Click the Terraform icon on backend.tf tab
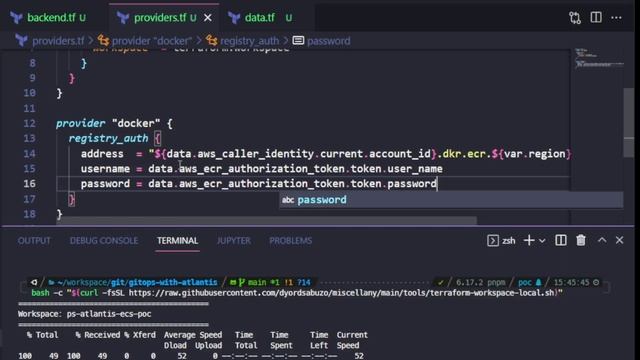 (x=16, y=18)
